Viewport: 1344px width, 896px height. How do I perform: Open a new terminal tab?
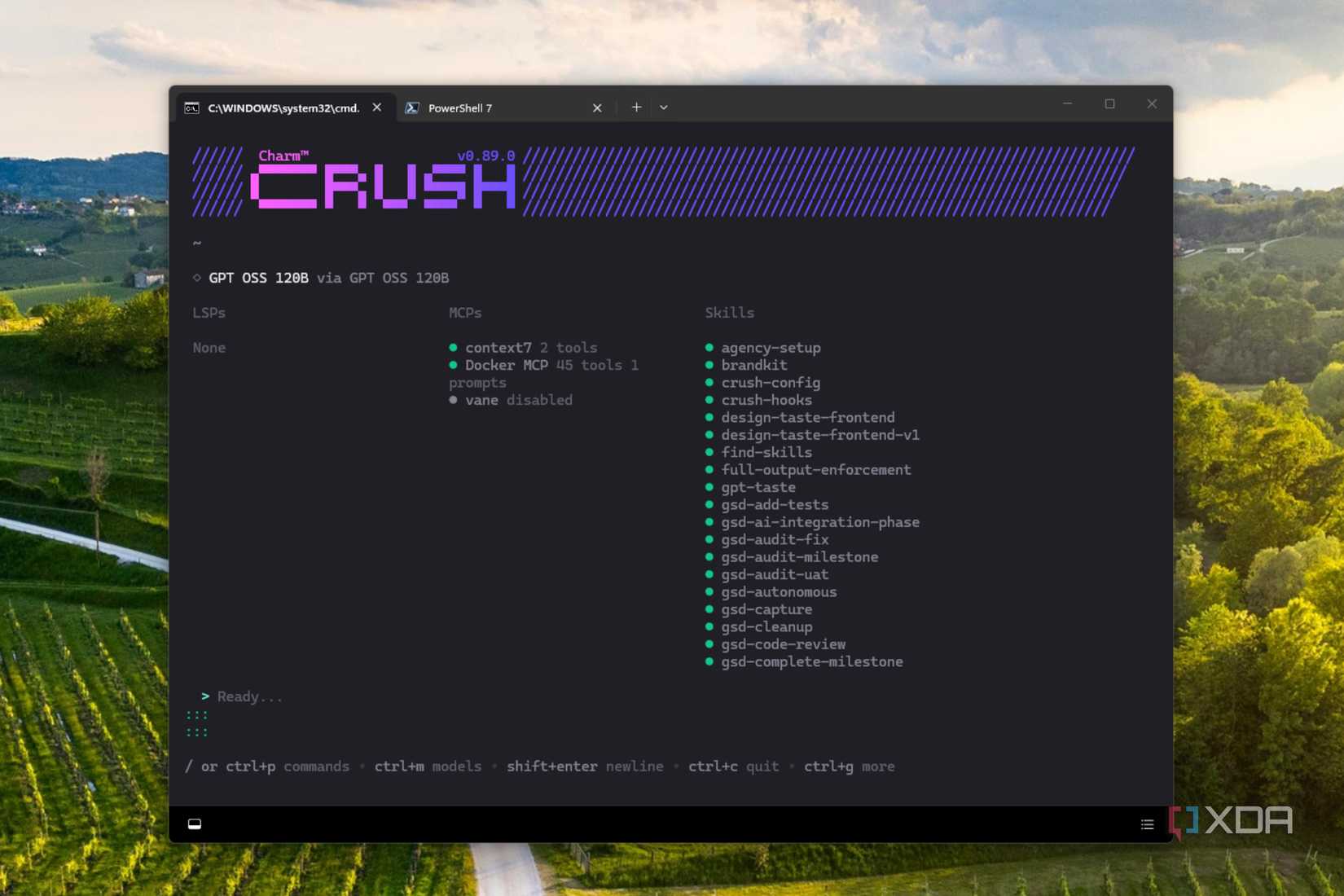pos(636,108)
